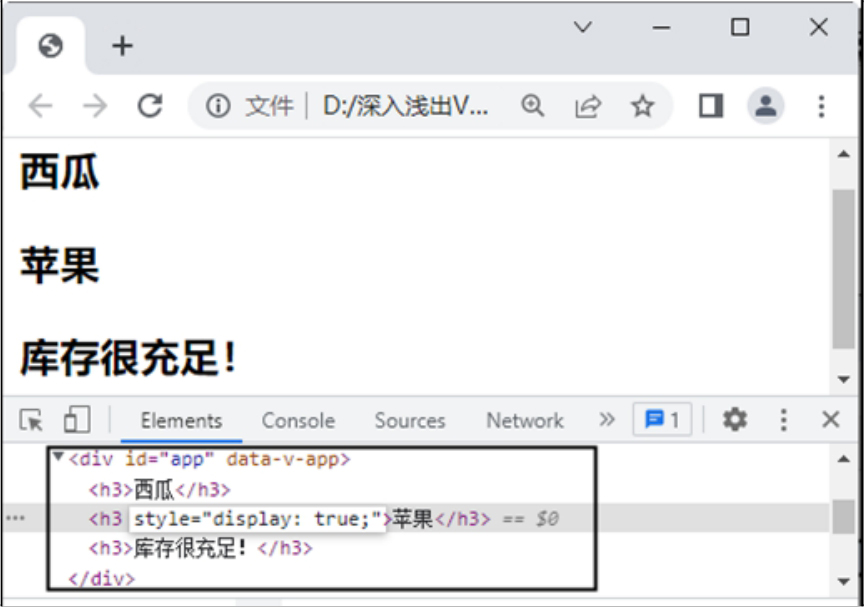The width and height of the screenshot is (864, 607).
Task: Click the closing </div> tag row
Action: point(101,579)
